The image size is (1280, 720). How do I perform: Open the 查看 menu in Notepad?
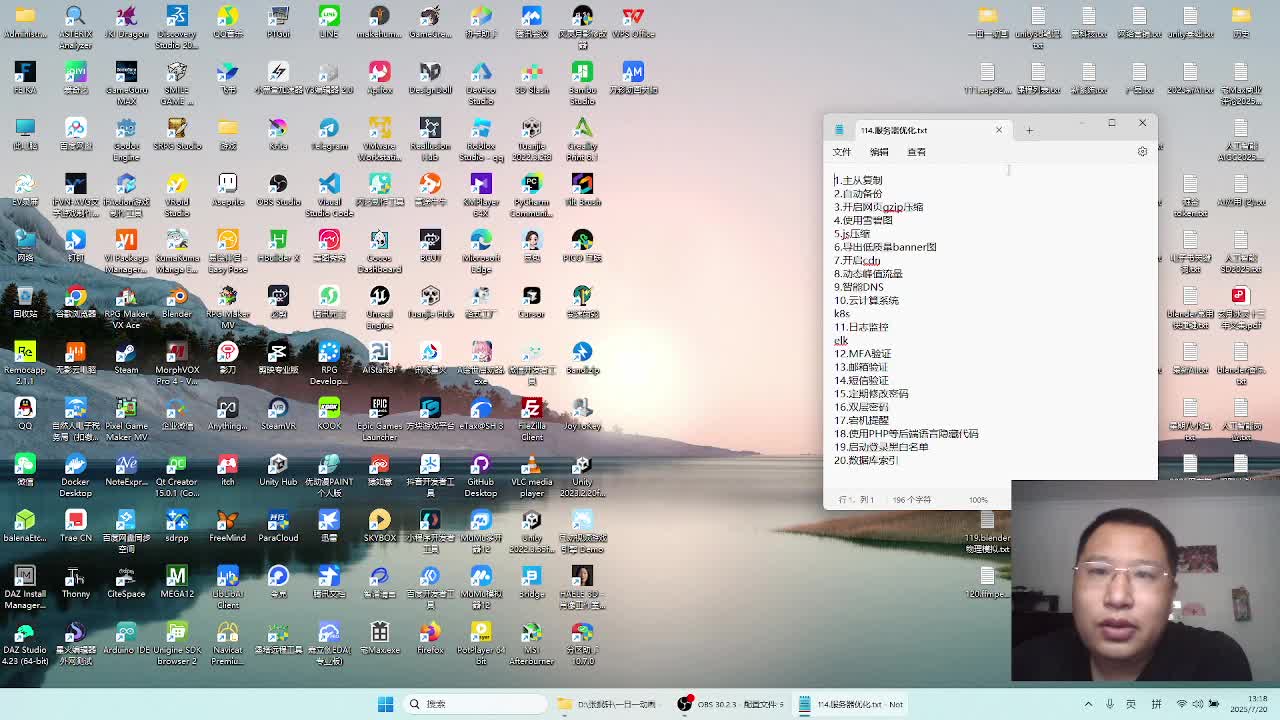point(916,152)
